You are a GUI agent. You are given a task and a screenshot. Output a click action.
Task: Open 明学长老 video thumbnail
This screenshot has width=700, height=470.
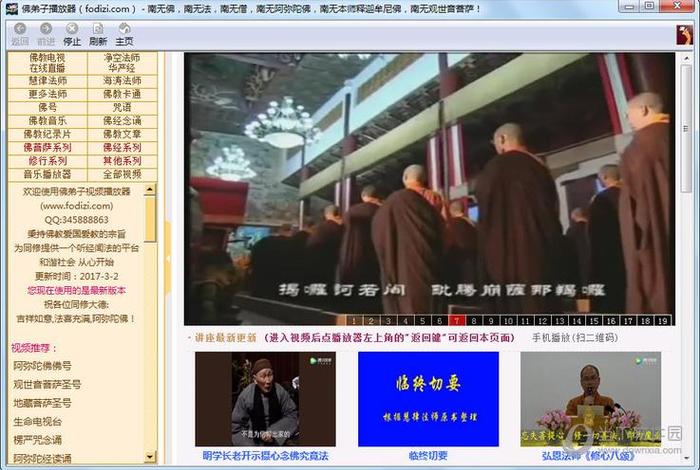tap(265, 399)
